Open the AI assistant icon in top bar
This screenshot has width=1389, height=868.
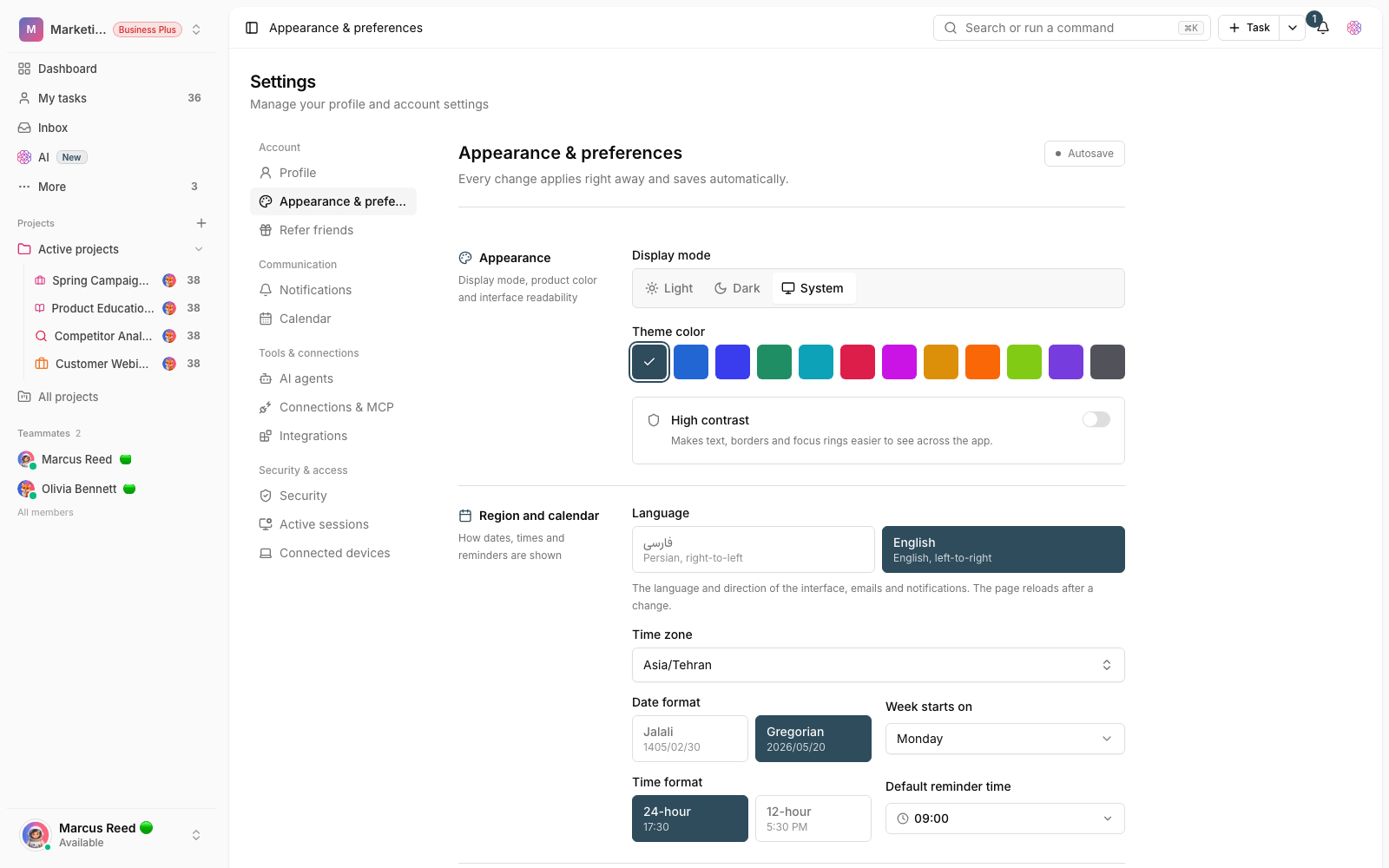coord(1354,28)
